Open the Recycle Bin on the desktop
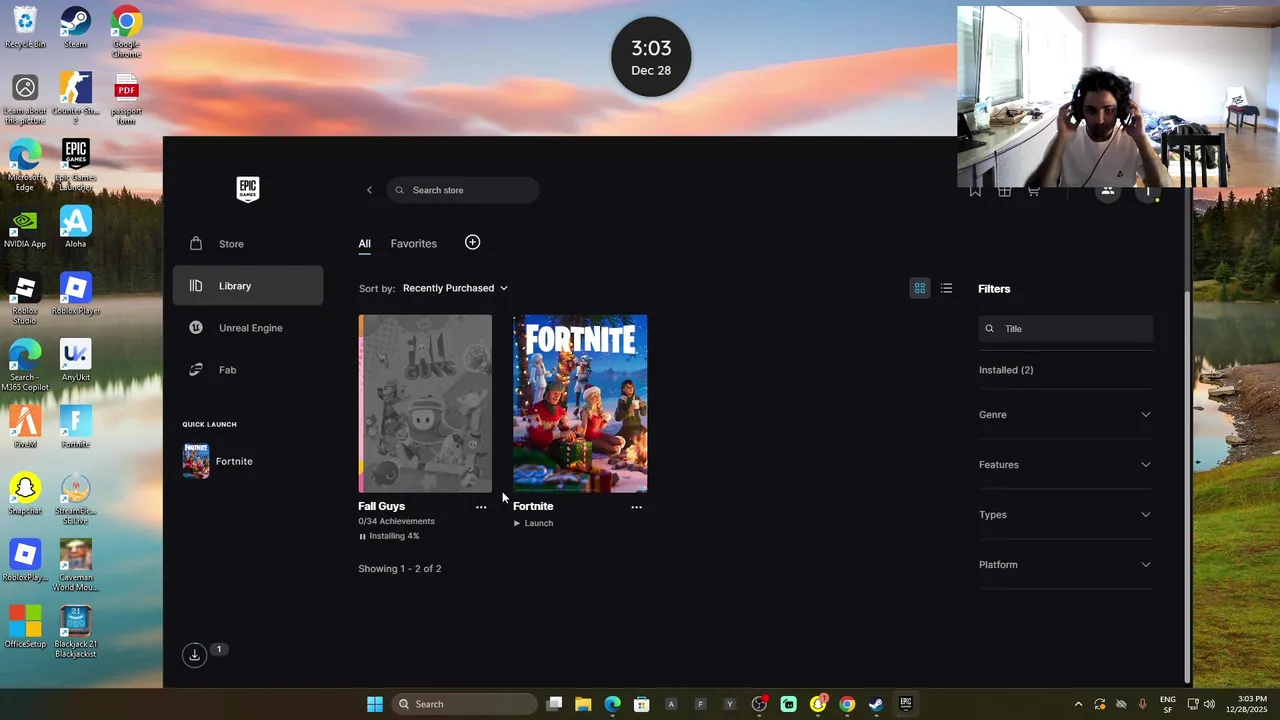 (x=25, y=27)
